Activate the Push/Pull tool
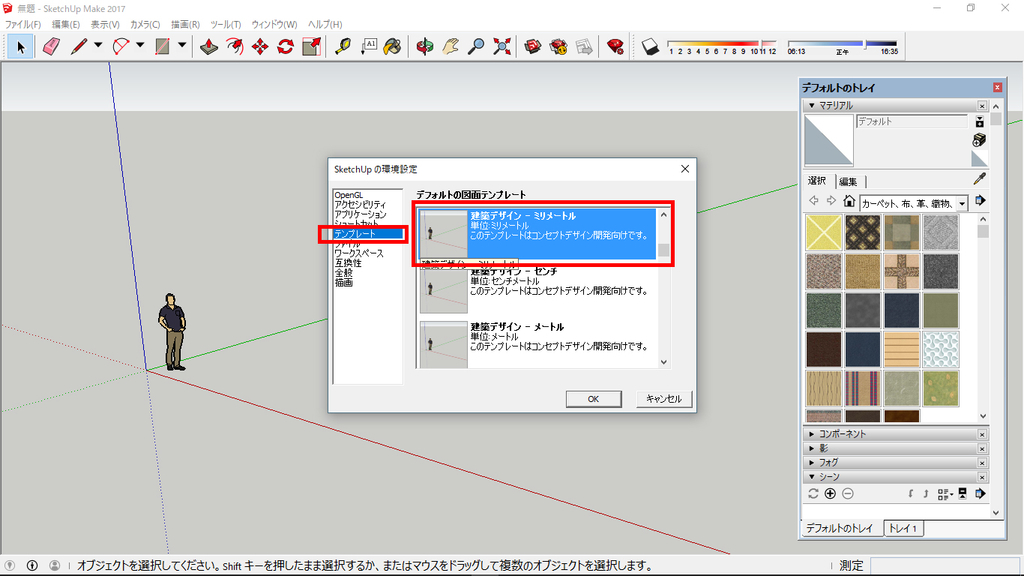The height and width of the screenshot is (576, 1024). click(208, 47)
